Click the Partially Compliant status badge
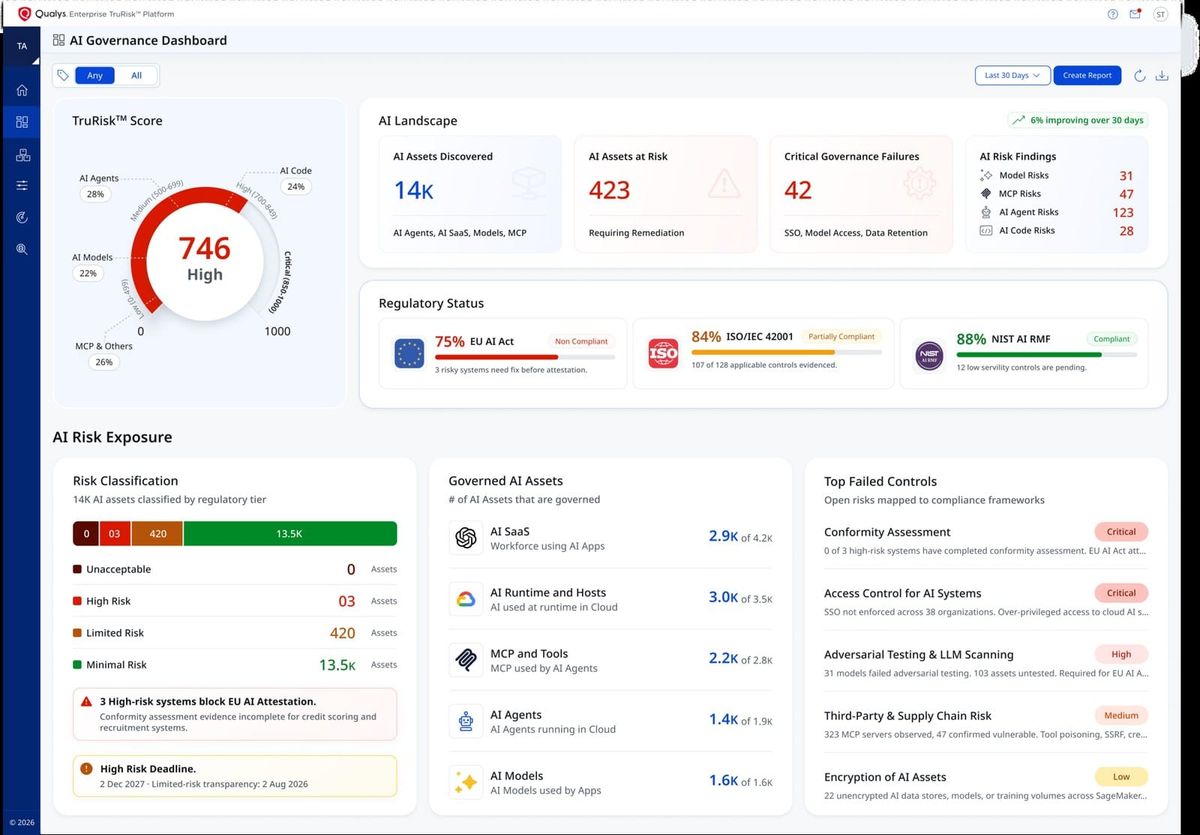 pos(842,337)
